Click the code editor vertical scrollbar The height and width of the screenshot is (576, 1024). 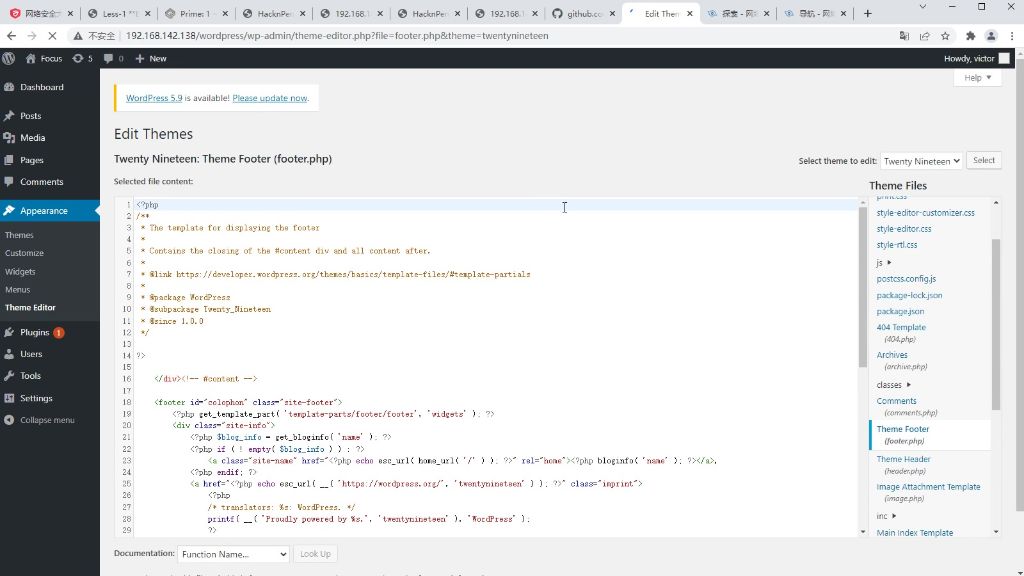[x=863, y=287]
